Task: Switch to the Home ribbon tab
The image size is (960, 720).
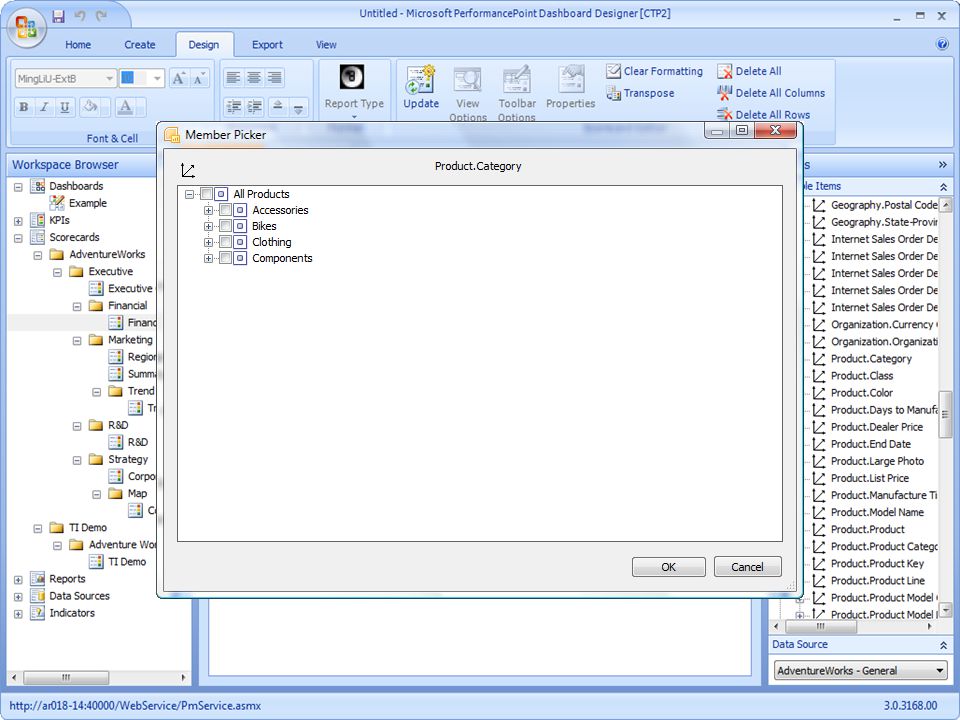Action: click(78, 45)
